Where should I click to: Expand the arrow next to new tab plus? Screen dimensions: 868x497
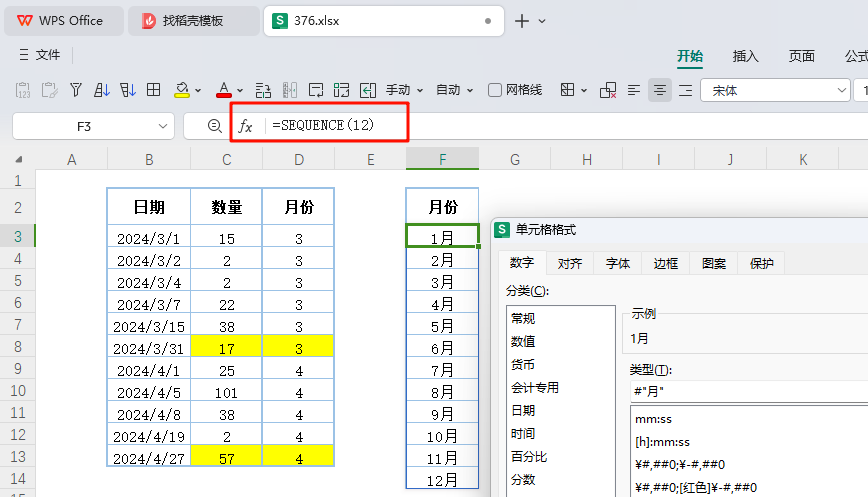click(542, 21)
